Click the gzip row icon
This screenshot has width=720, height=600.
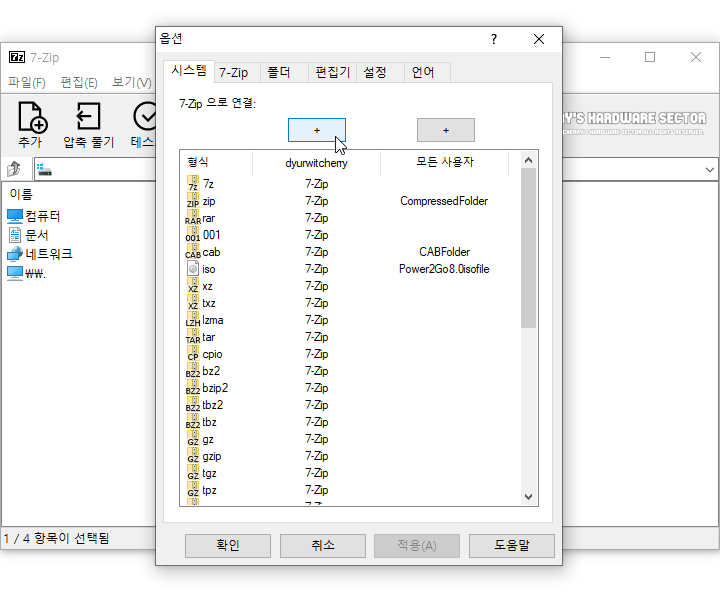tap(193, 455)
